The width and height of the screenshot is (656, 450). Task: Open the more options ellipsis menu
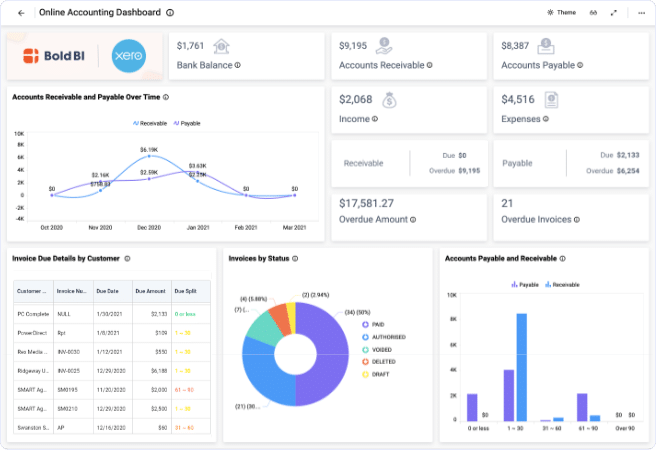(x=641, y=13)
